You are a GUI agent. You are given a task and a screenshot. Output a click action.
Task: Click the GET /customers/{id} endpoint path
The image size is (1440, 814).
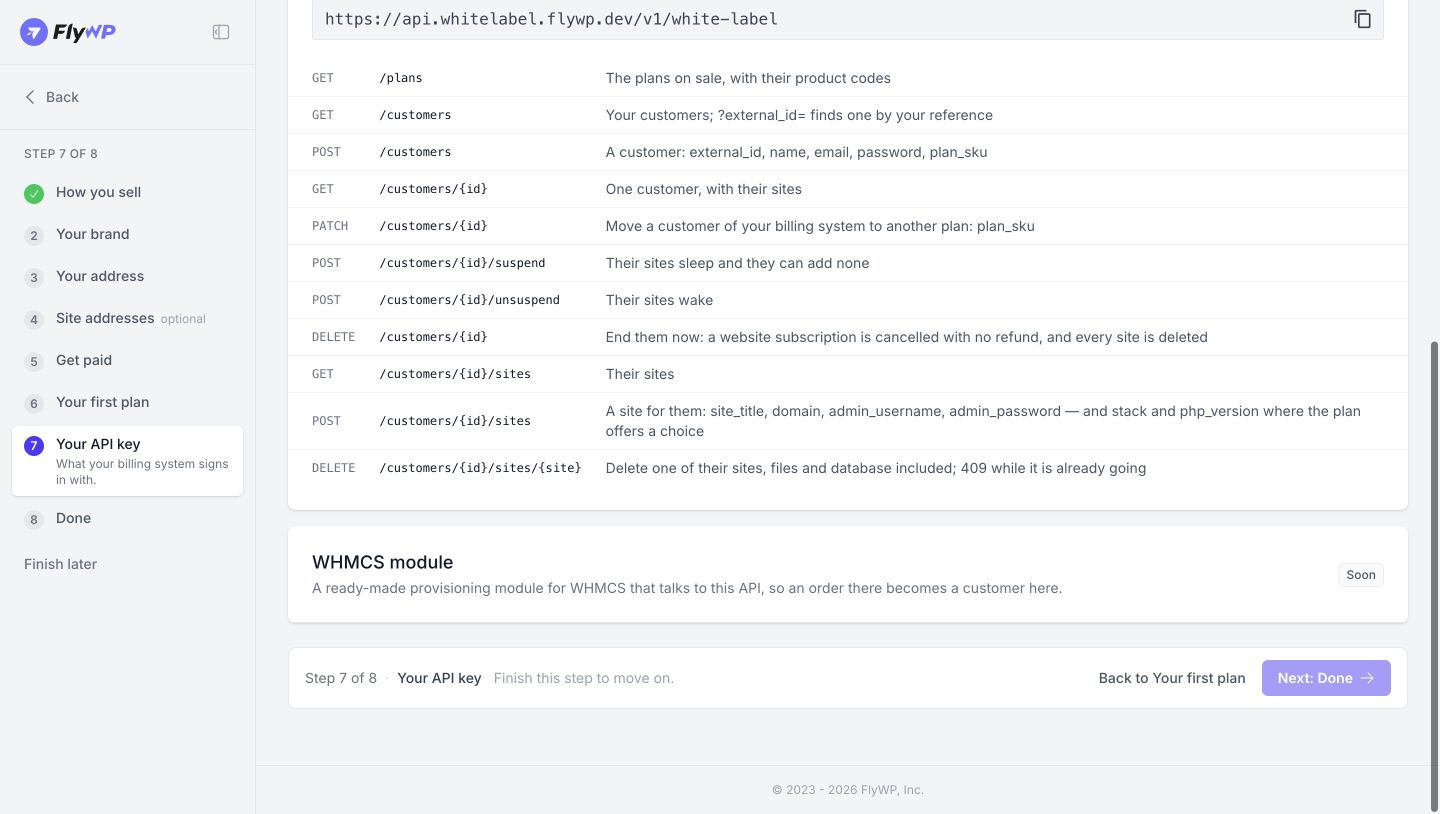pos(433,189)
